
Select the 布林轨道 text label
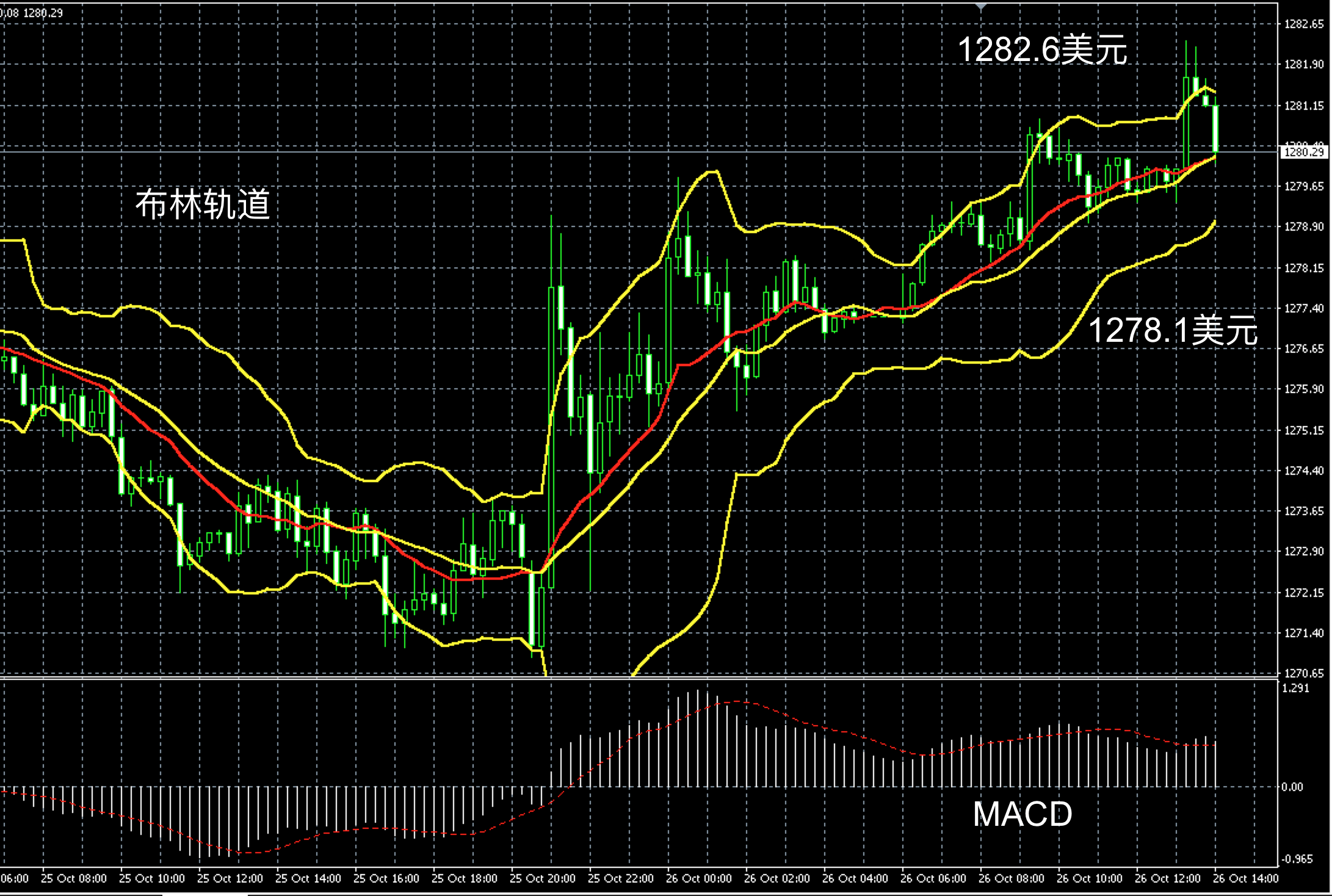pos(202,204)
